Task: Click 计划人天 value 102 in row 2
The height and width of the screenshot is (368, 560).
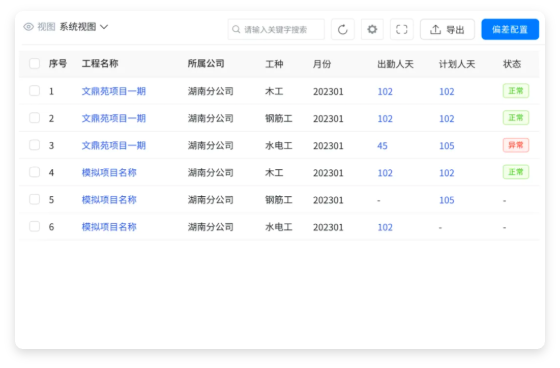Action: (446, 119)
